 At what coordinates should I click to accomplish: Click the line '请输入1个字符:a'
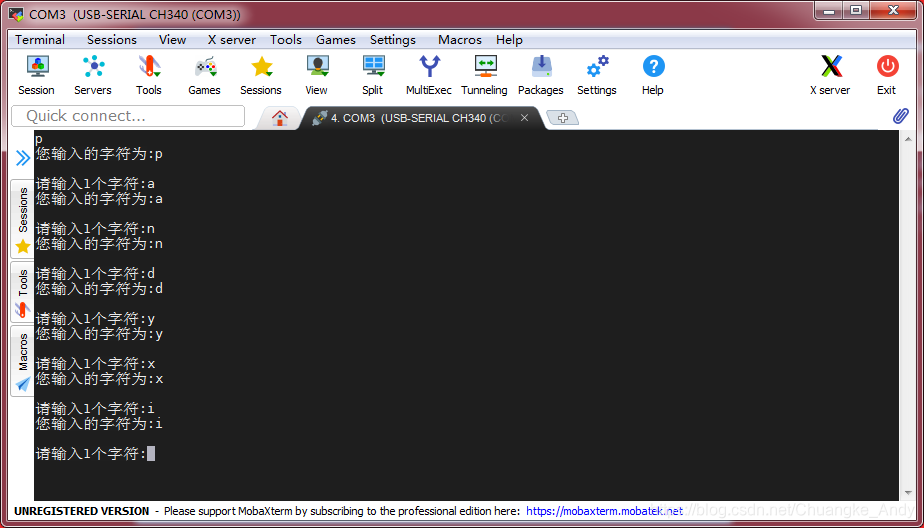tap(95, 184)
